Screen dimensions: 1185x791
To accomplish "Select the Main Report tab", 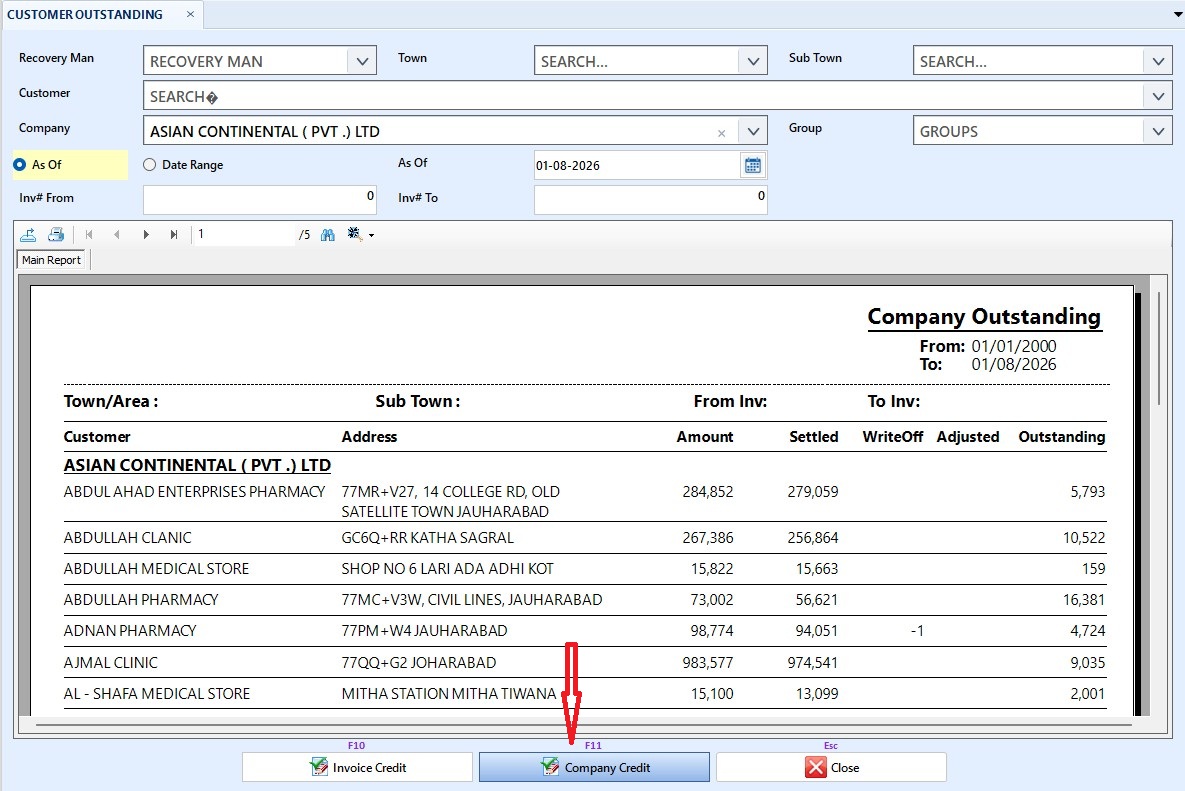I will (x=51, y=260).
